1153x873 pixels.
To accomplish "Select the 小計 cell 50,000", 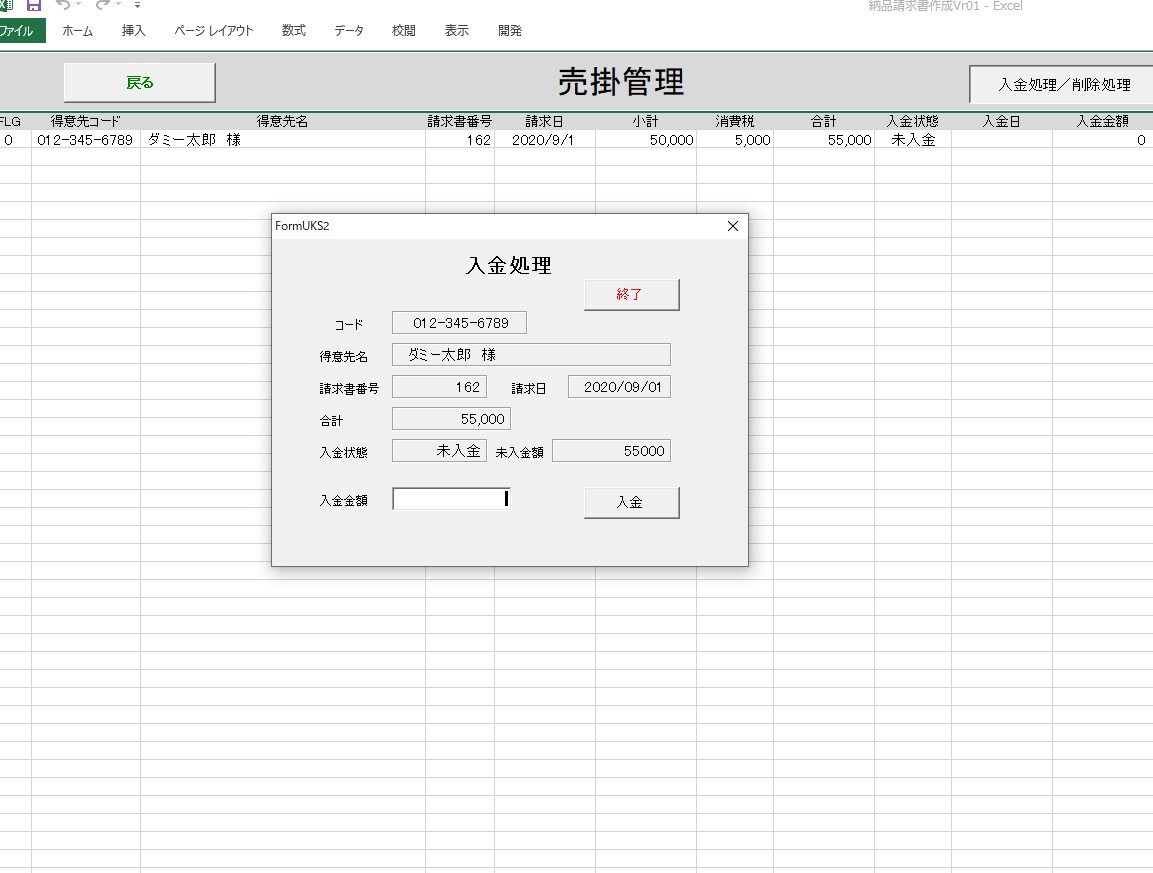I will (646, 140).
